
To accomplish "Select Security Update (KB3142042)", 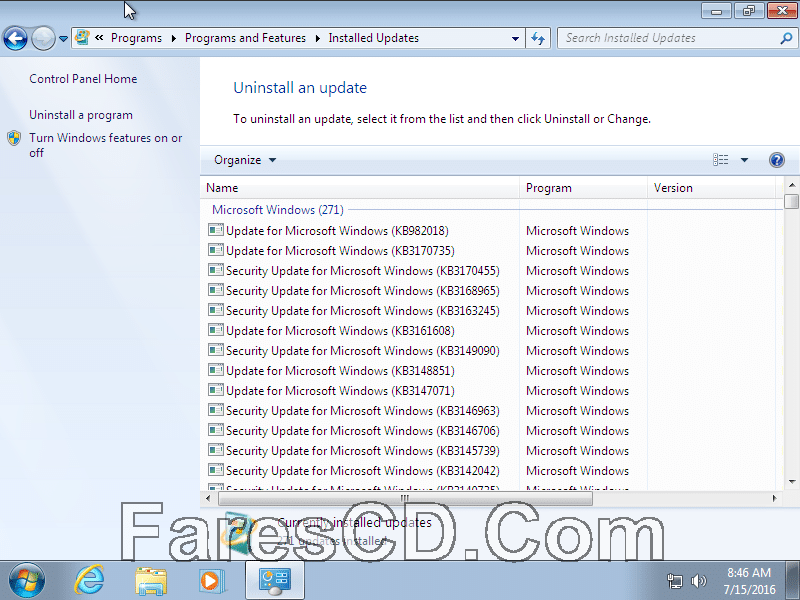I will click(x=362, y=470).
